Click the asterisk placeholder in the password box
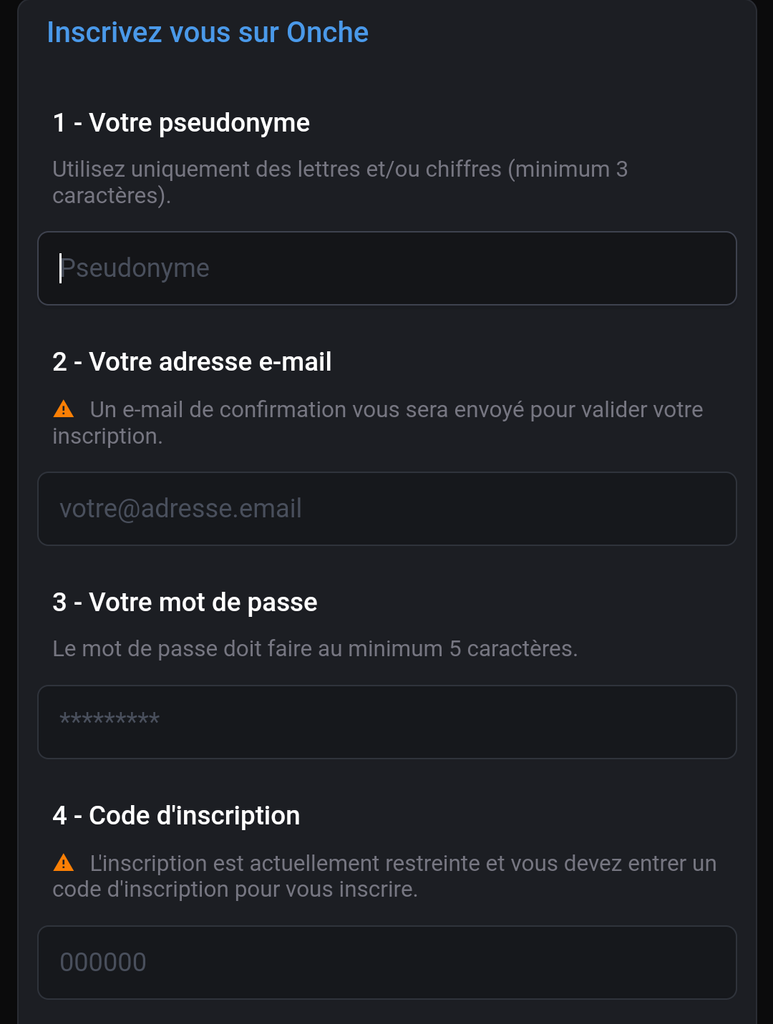 pyautogui.click(x=110, y=722)
